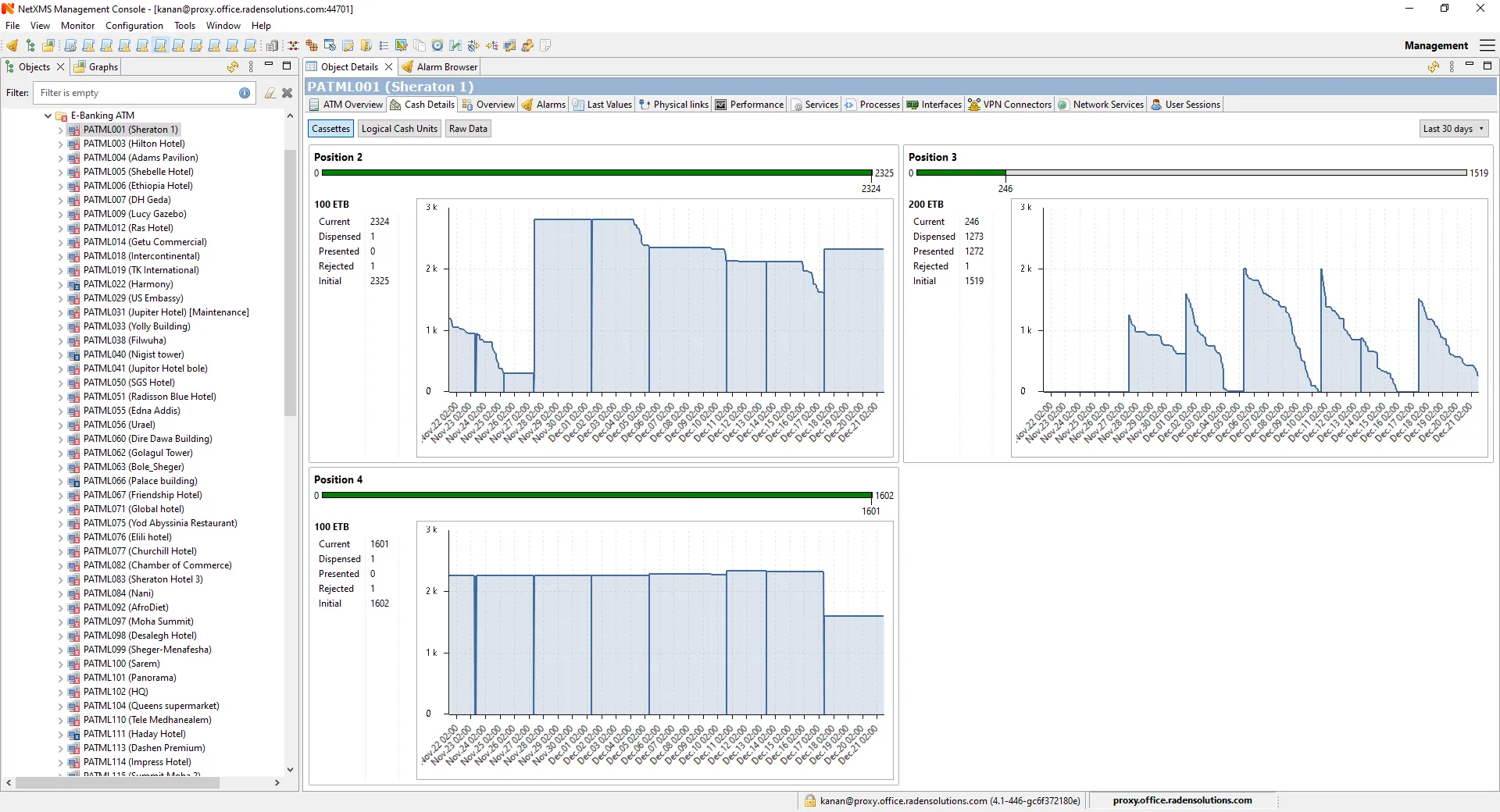Open the Configuration menu
1500x812 pixels.
coord(134,26)
